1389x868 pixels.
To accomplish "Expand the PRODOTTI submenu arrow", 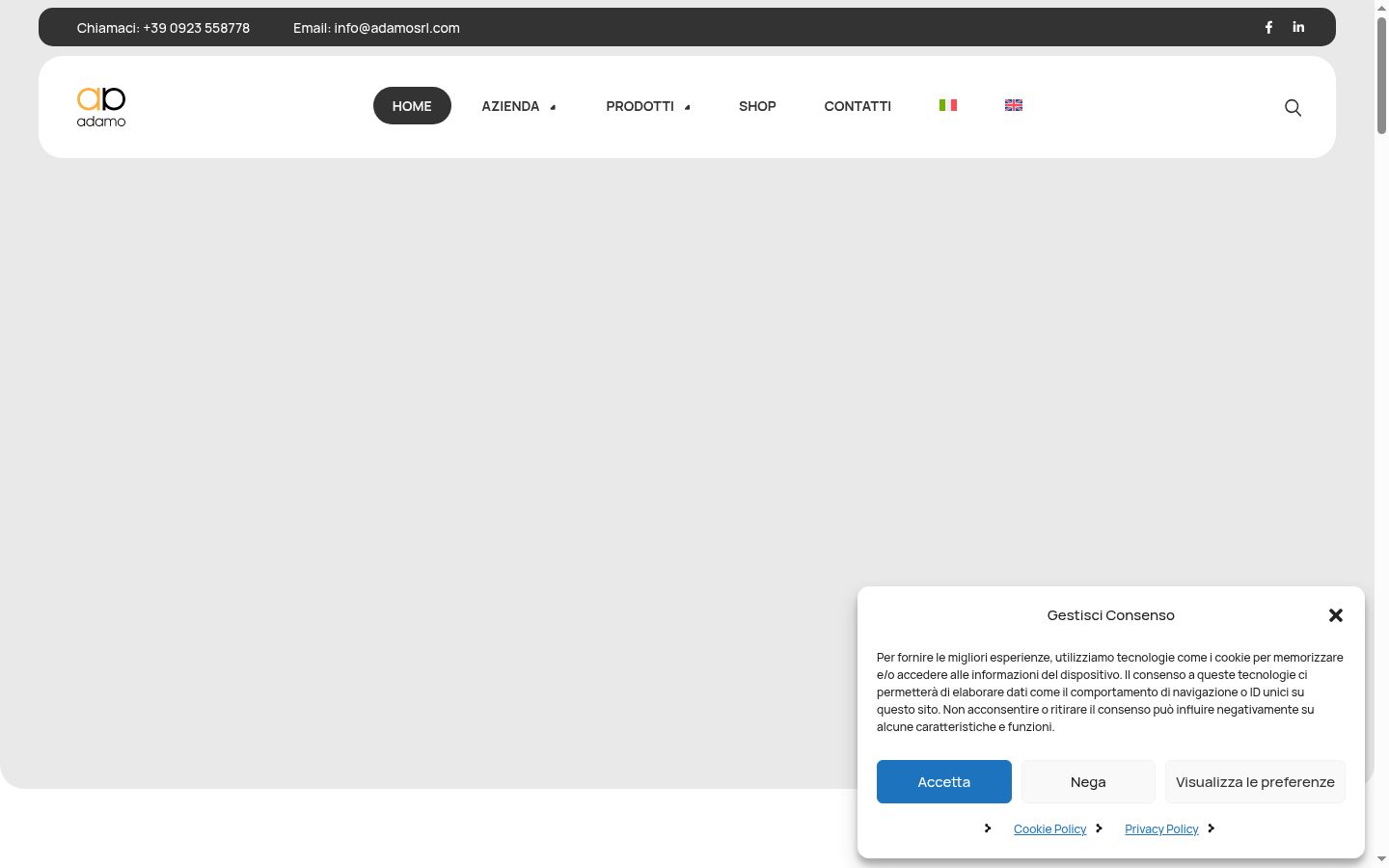I will (x=687, y=107).
